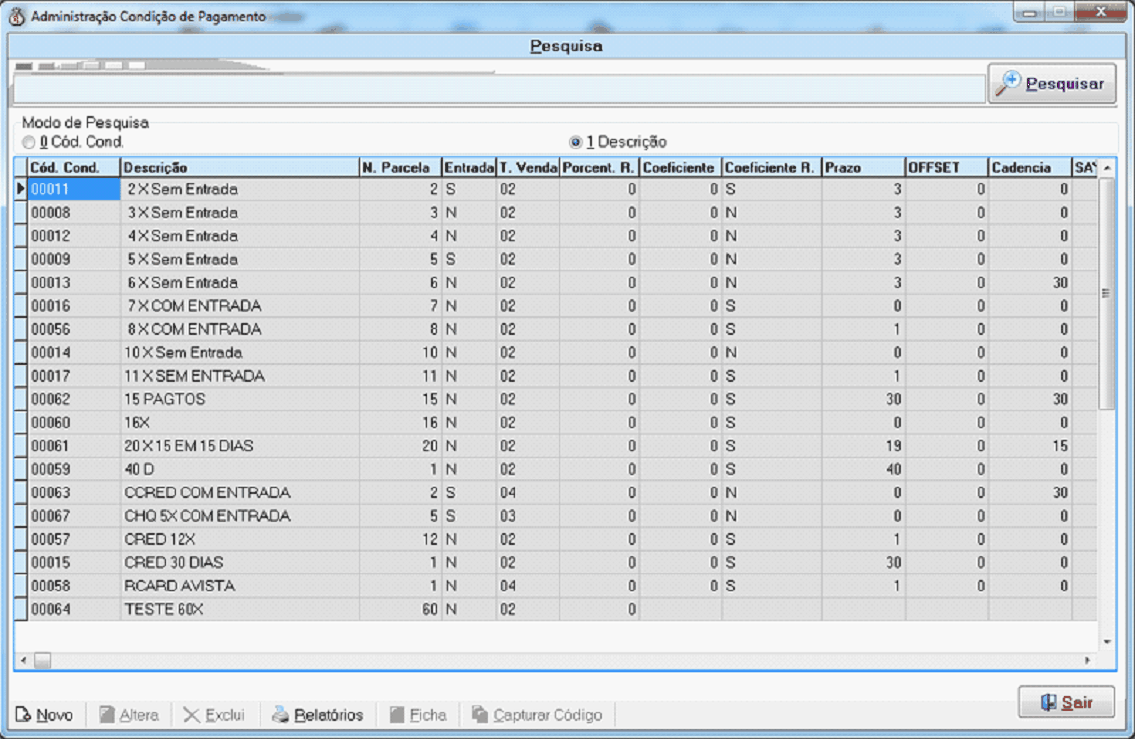
Task: Click the Altera edit icon
Action: click(107, 715)
